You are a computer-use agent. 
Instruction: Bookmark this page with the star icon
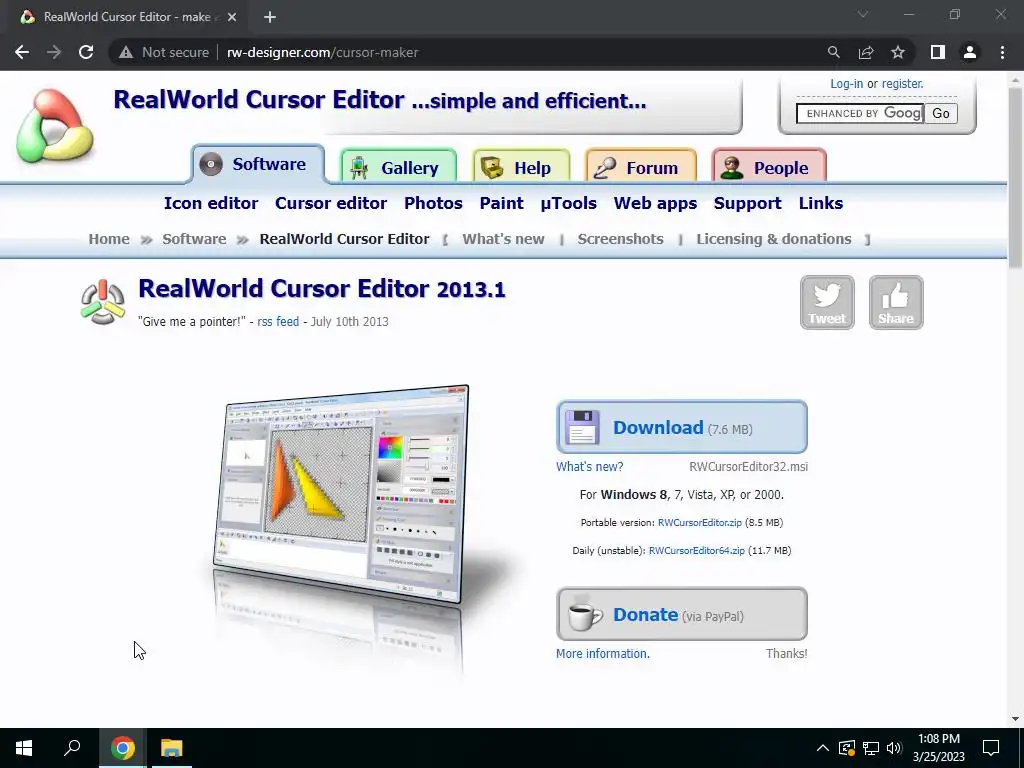(898, 52)
